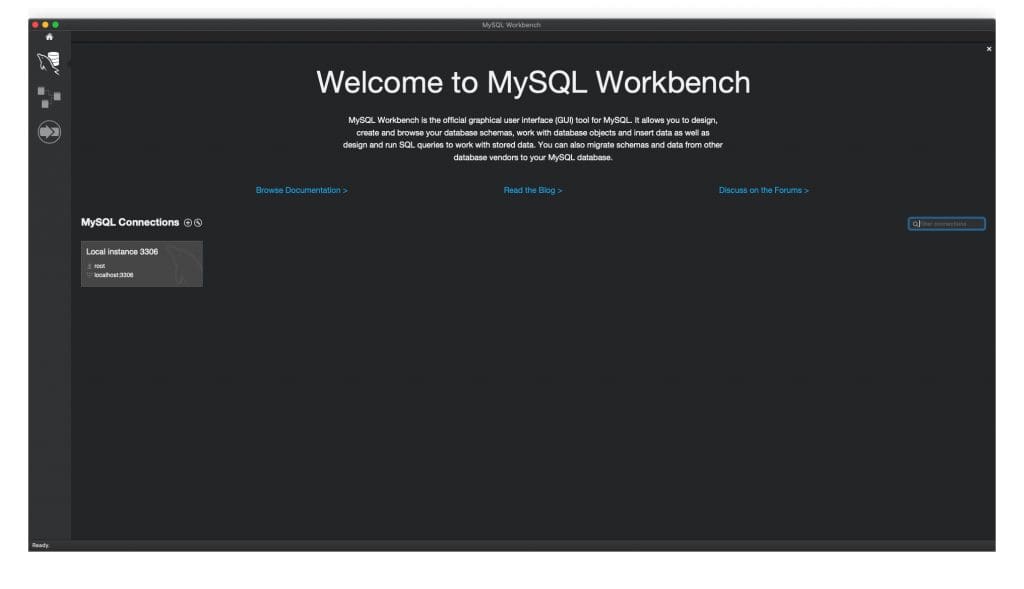Close the welcome panel with the X

[x=989, y=49]
